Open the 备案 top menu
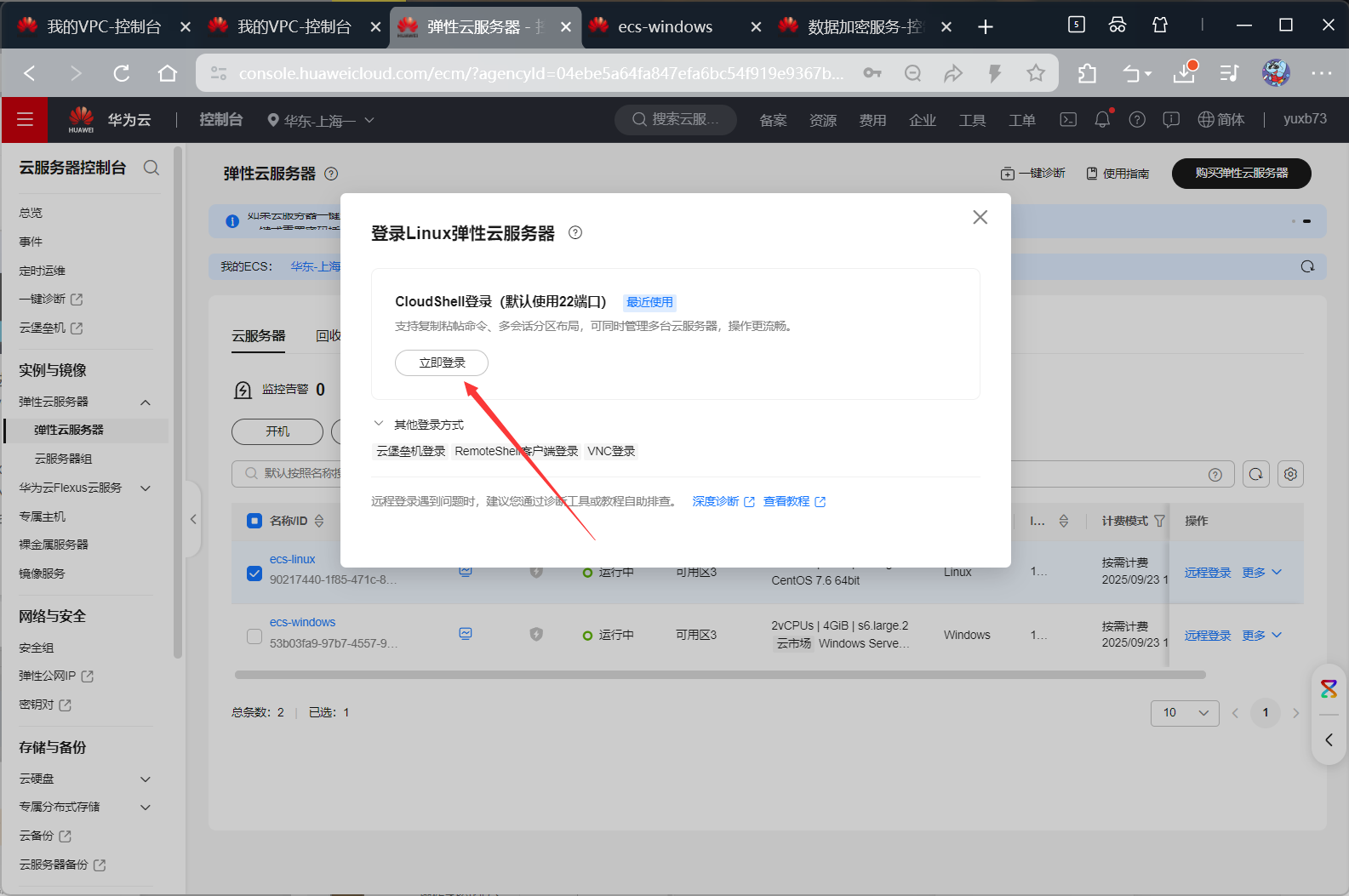This screenshot has height=896, width=1349. 773,120
